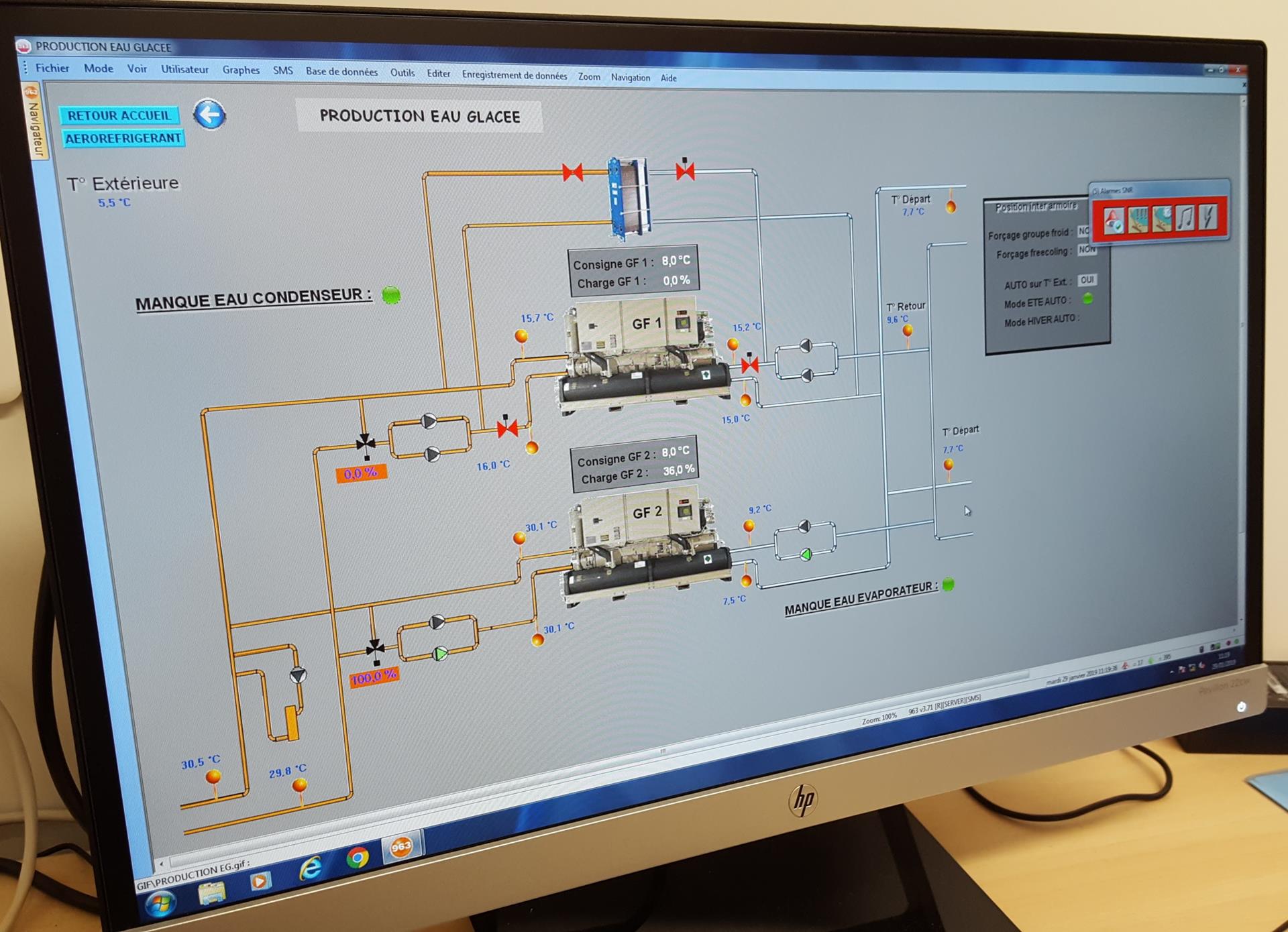Click the PRODUCTION EAU GLACEE page title
This screenshot has height=932, width=1288.
coord(420,116)
